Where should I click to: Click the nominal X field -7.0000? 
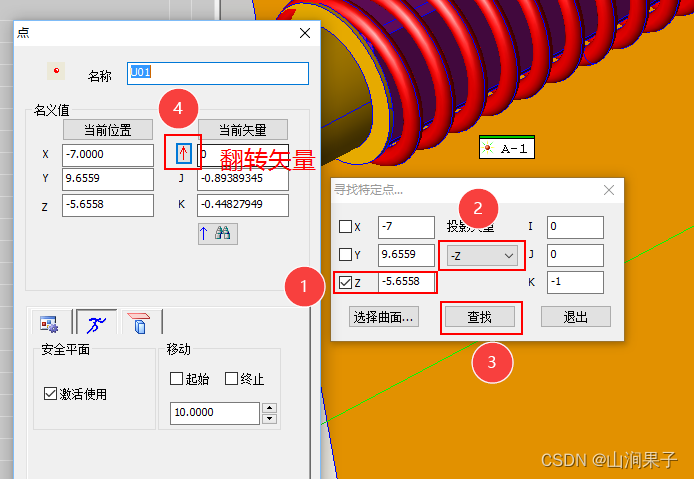[x=108, y=155]
